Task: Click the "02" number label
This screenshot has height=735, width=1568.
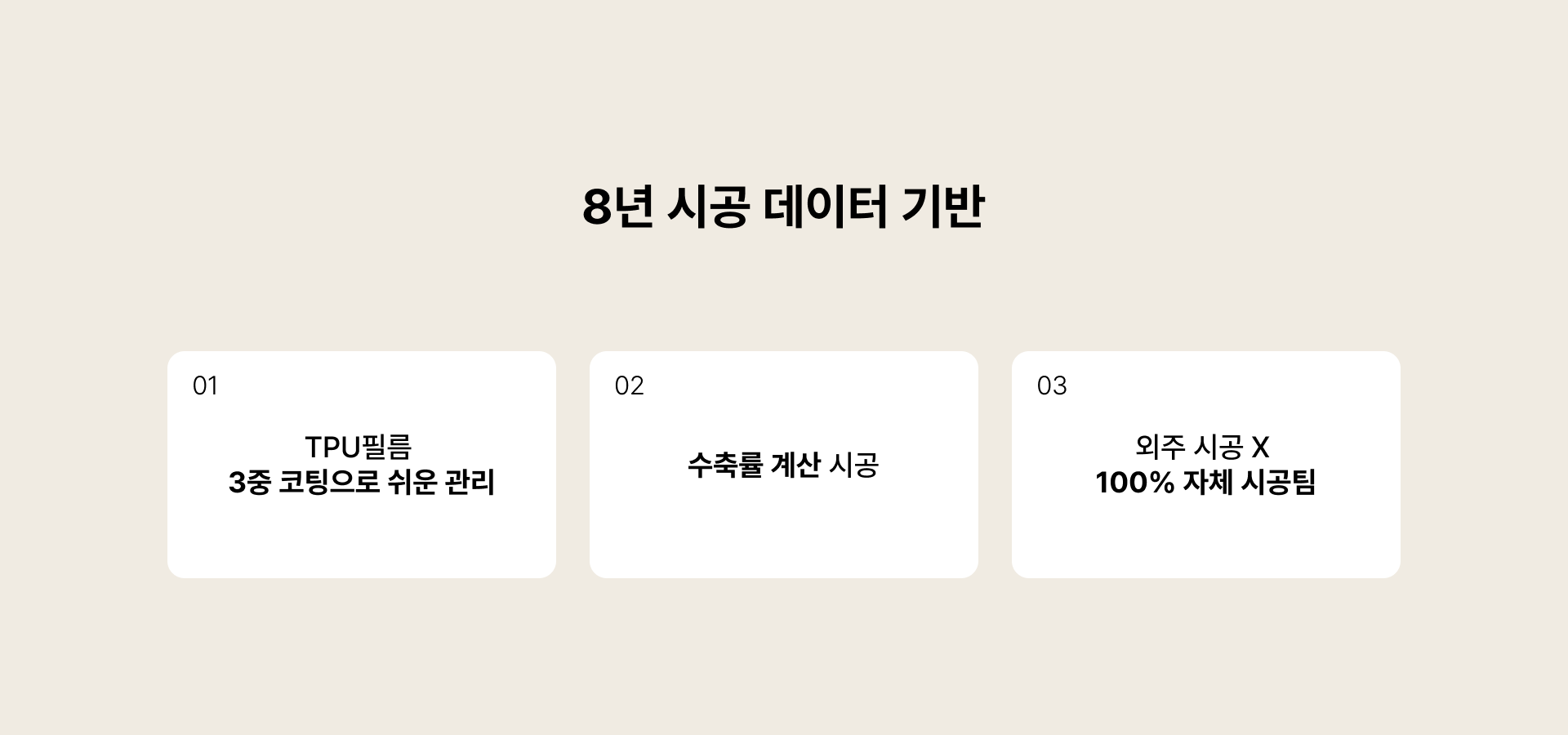Action: pos(629,385)
